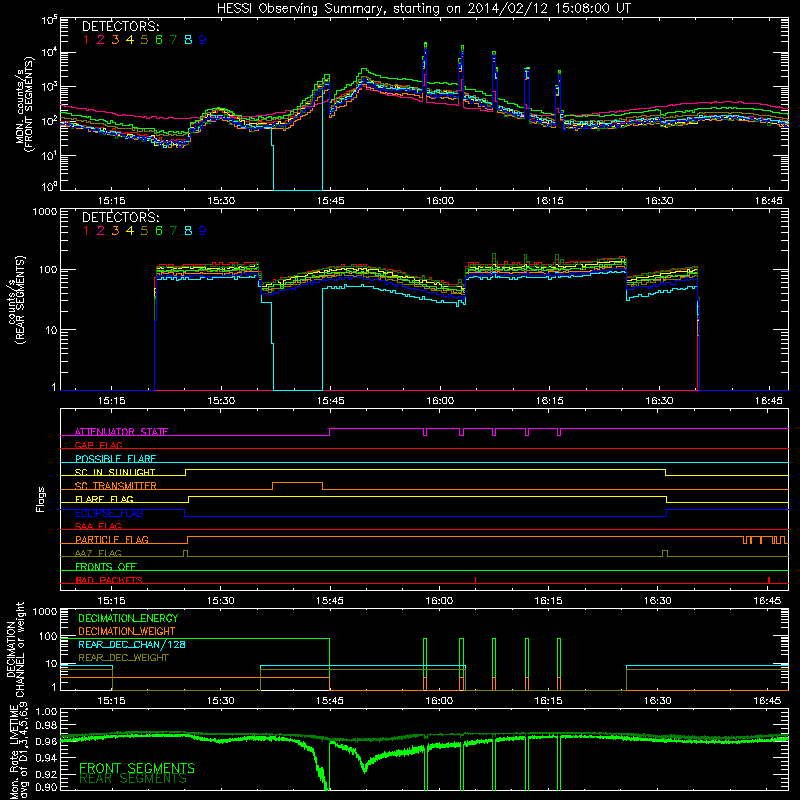Click the 15:30 tick label under decimation plot
The height and width of the screenshot is (800, 800).
pyautogui.click(x=220, y=701)
